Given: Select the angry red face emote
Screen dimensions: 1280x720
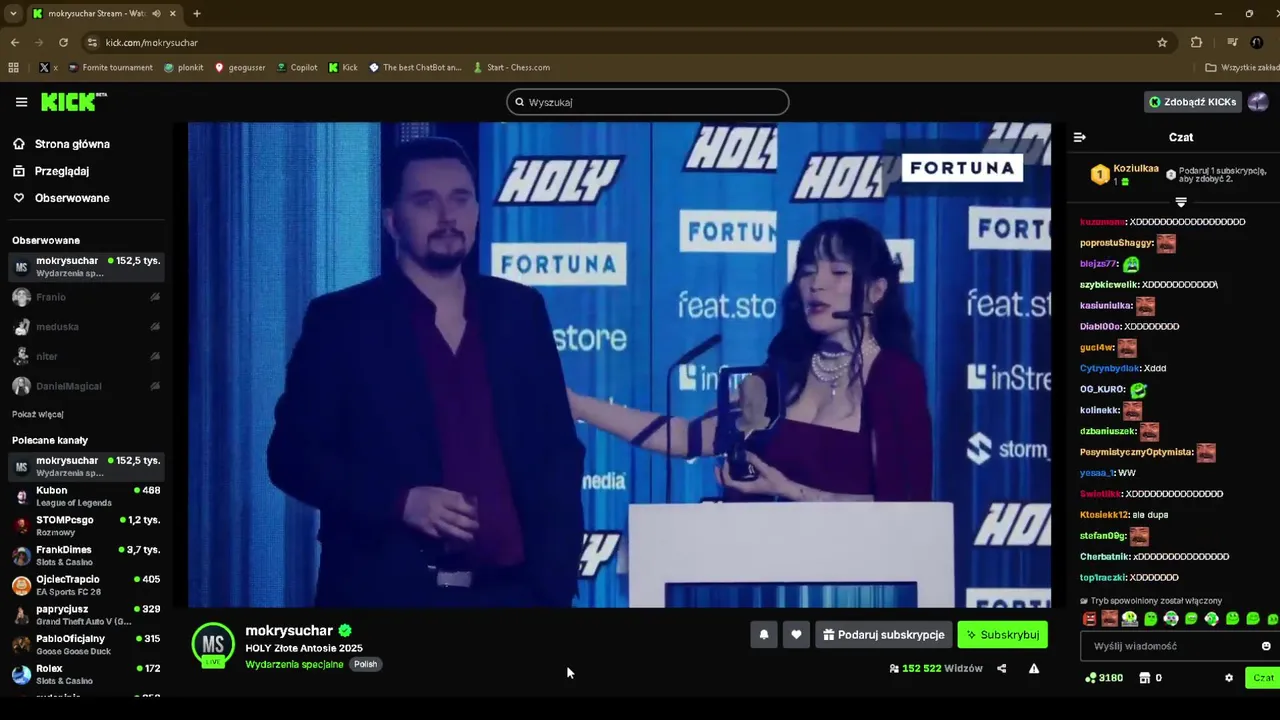Looking at the screenshot, I should click(x=1090, y=620).
